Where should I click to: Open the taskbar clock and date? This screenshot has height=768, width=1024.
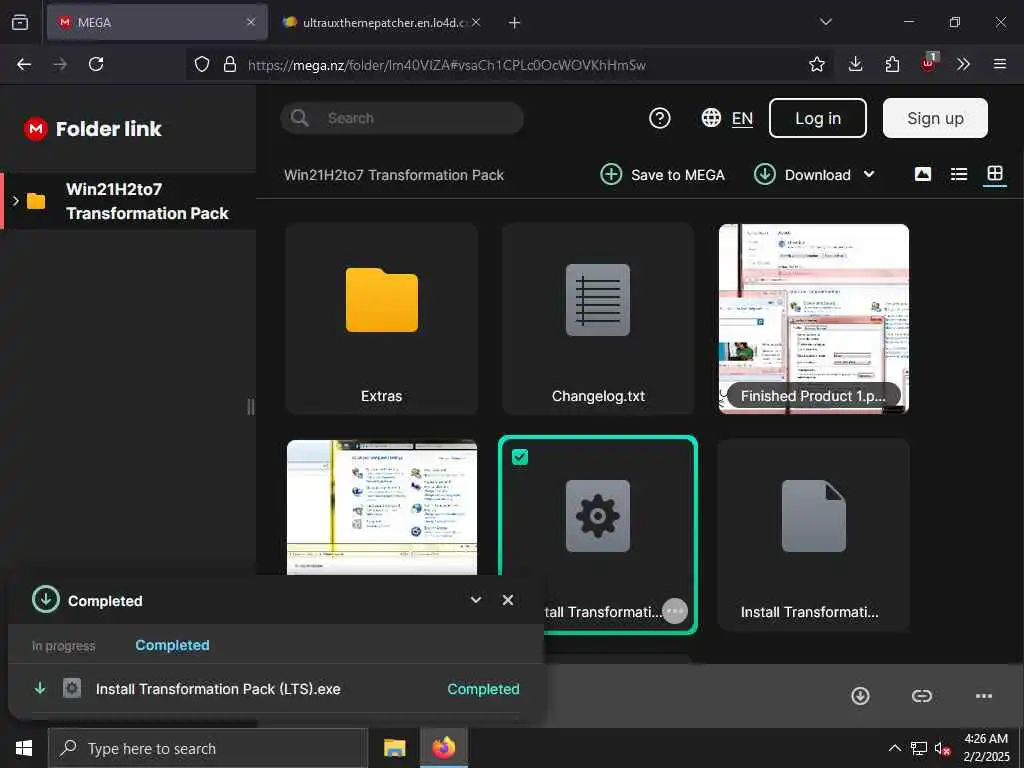point(986,748)
